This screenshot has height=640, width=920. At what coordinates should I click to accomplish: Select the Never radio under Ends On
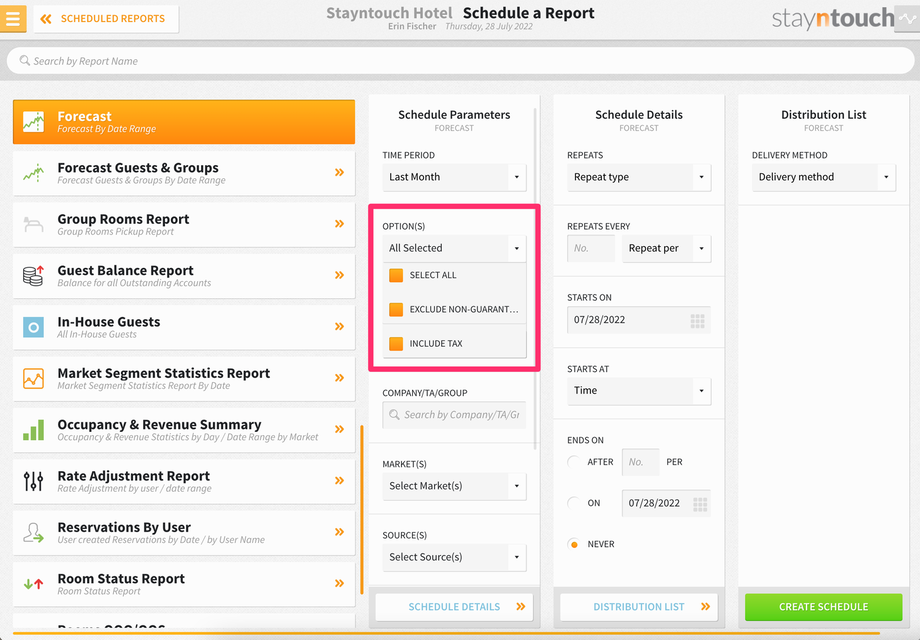pos(574,544)
